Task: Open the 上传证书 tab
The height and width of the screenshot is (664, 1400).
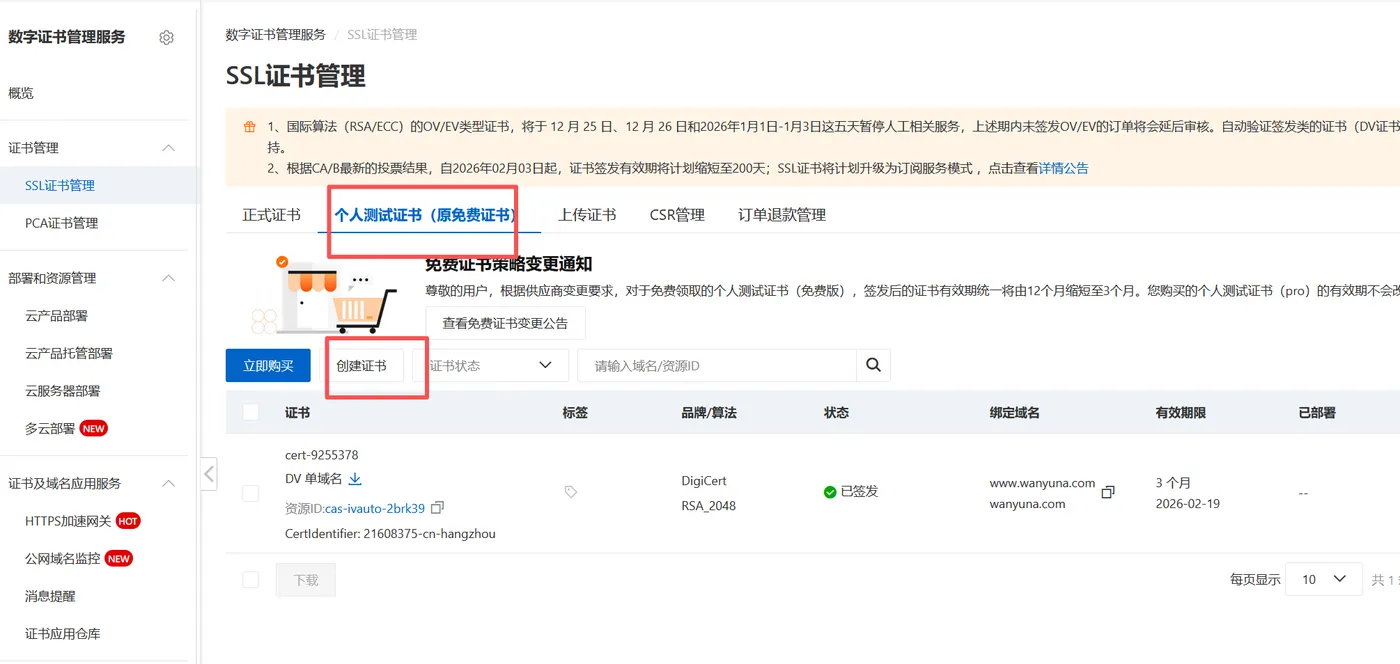Action: coord(587,215)
